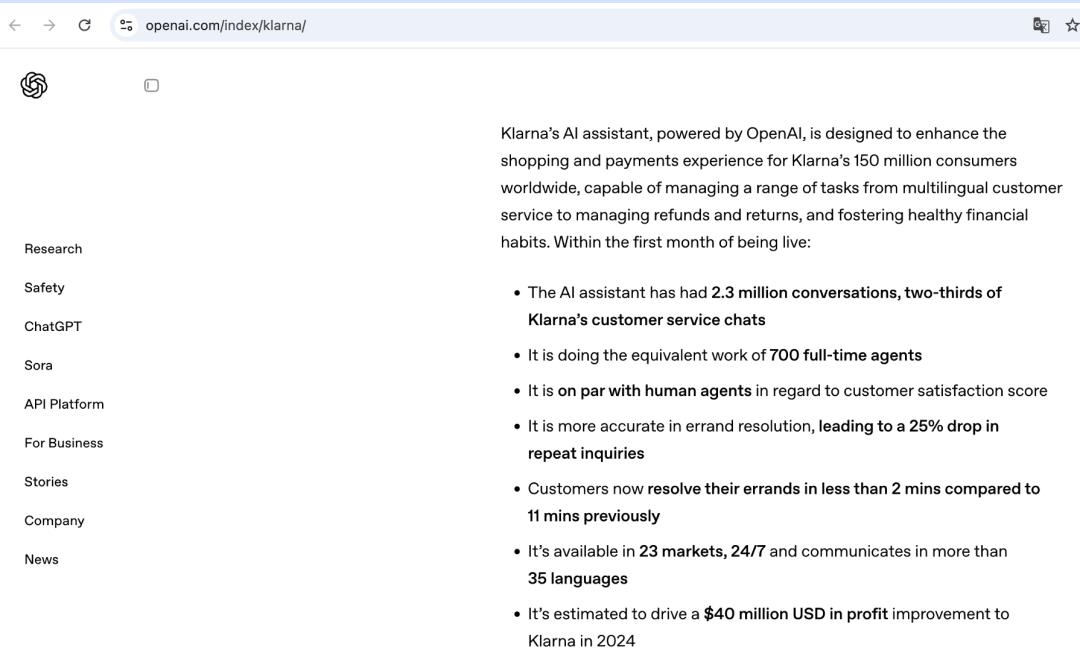The width and height of the screenshot is (1080, 662).
Task: Go to ChatGPT in the sidebar
Action: tap(53, 327)
